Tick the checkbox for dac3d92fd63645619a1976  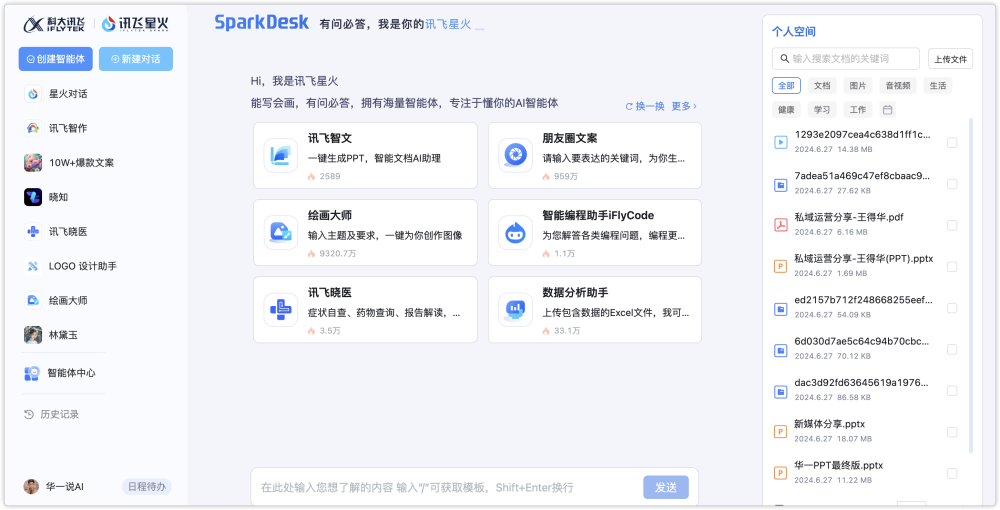[x=952, y=391]
